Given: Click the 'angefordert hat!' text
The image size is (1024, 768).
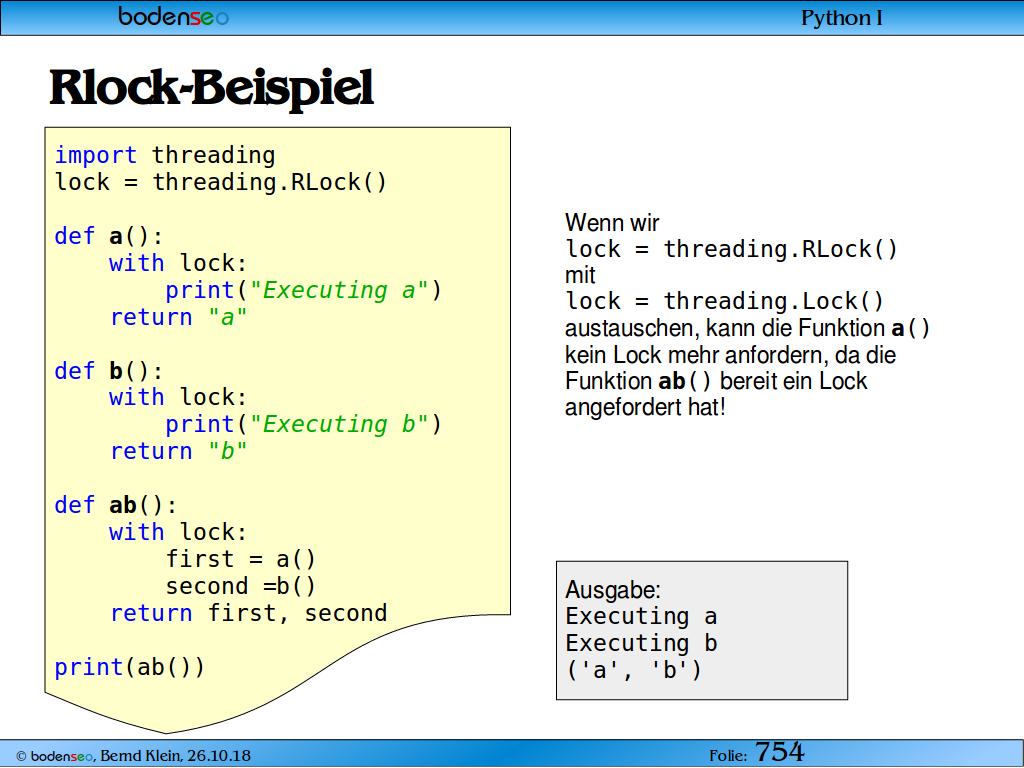Looking at the screenshot, I should coord(645,408).
